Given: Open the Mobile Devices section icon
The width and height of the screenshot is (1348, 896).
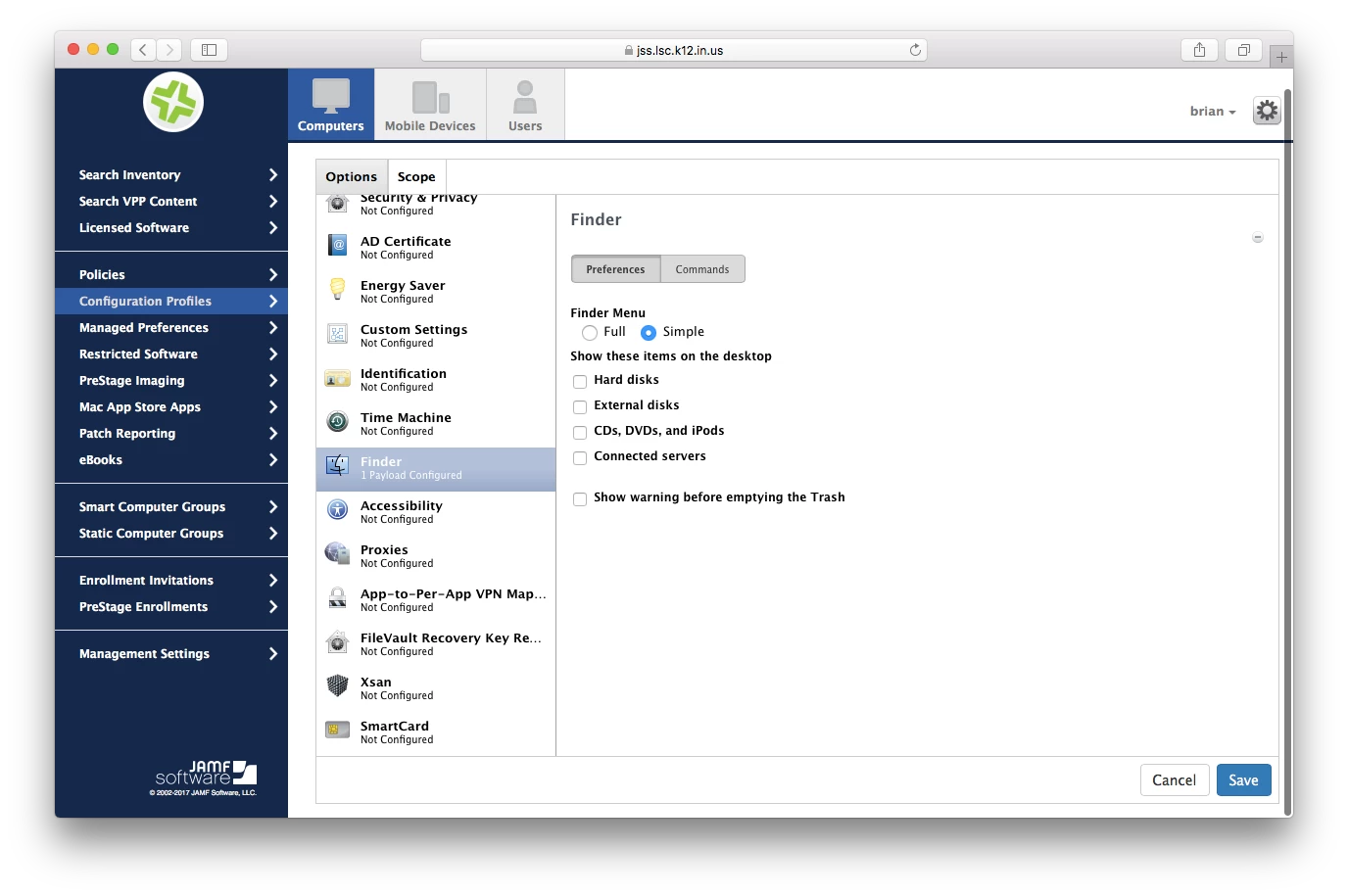Looking at the screenshot, I should coord(430,98).
